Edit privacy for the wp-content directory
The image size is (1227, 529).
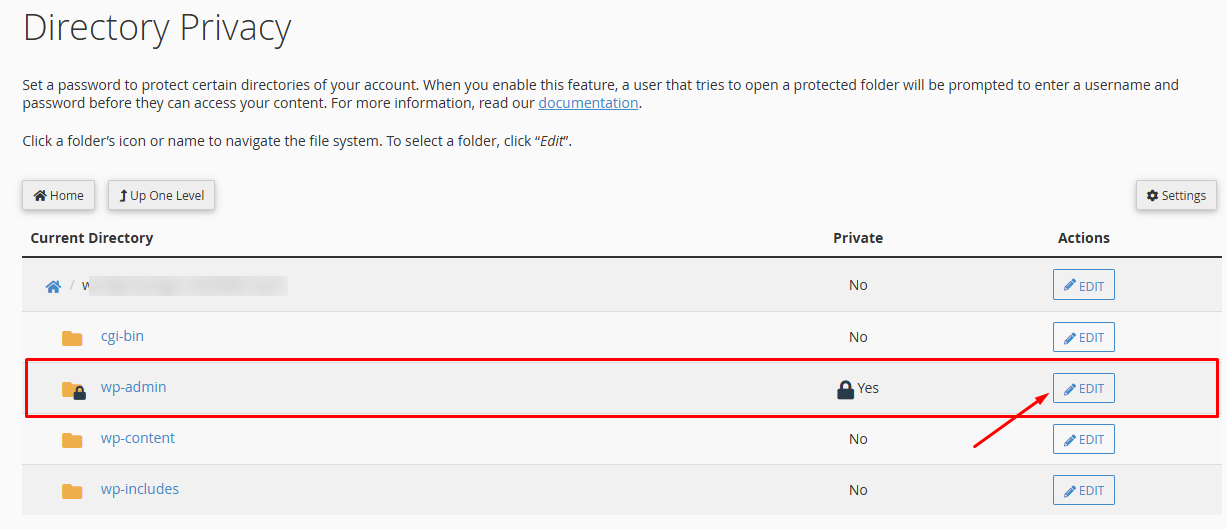1083,439
